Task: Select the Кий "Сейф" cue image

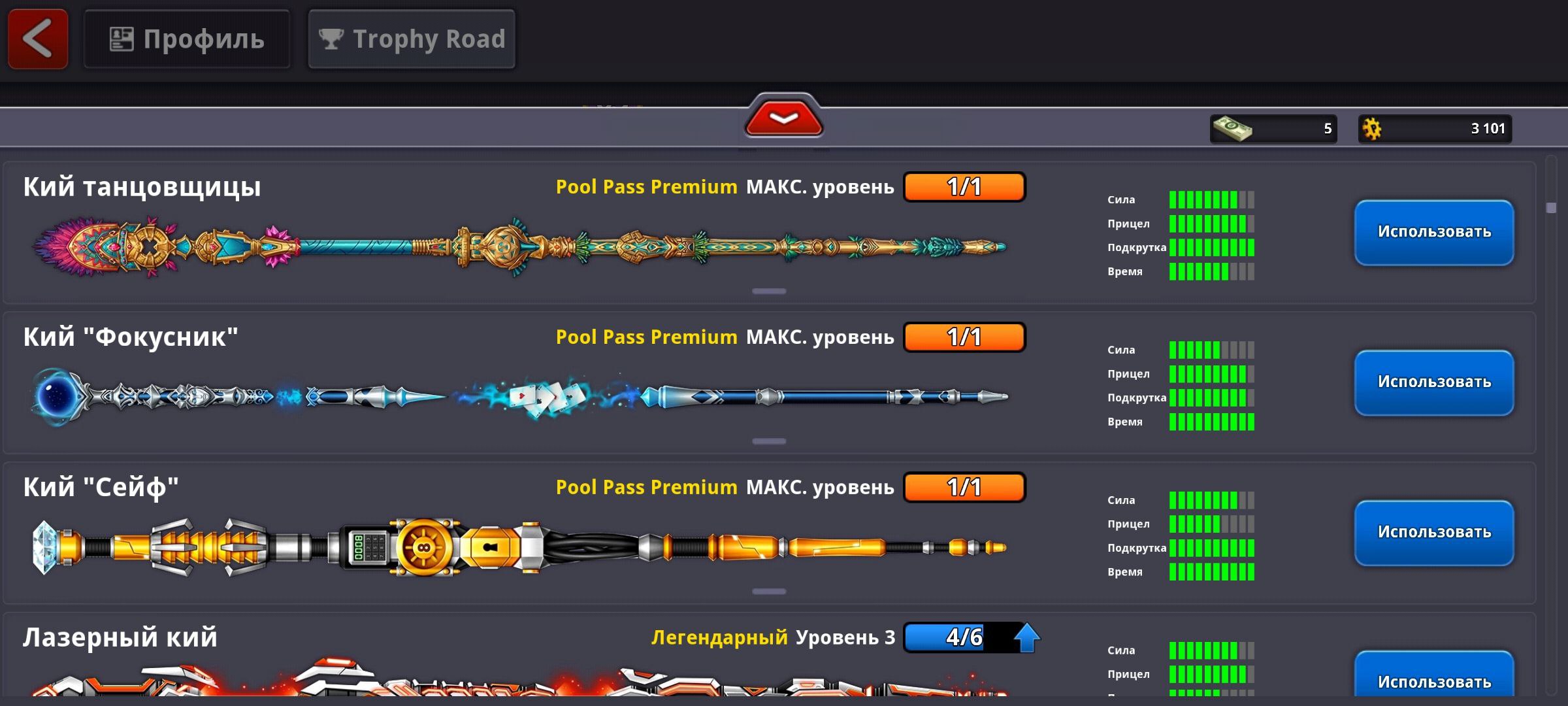Action: tap(519, 547)
